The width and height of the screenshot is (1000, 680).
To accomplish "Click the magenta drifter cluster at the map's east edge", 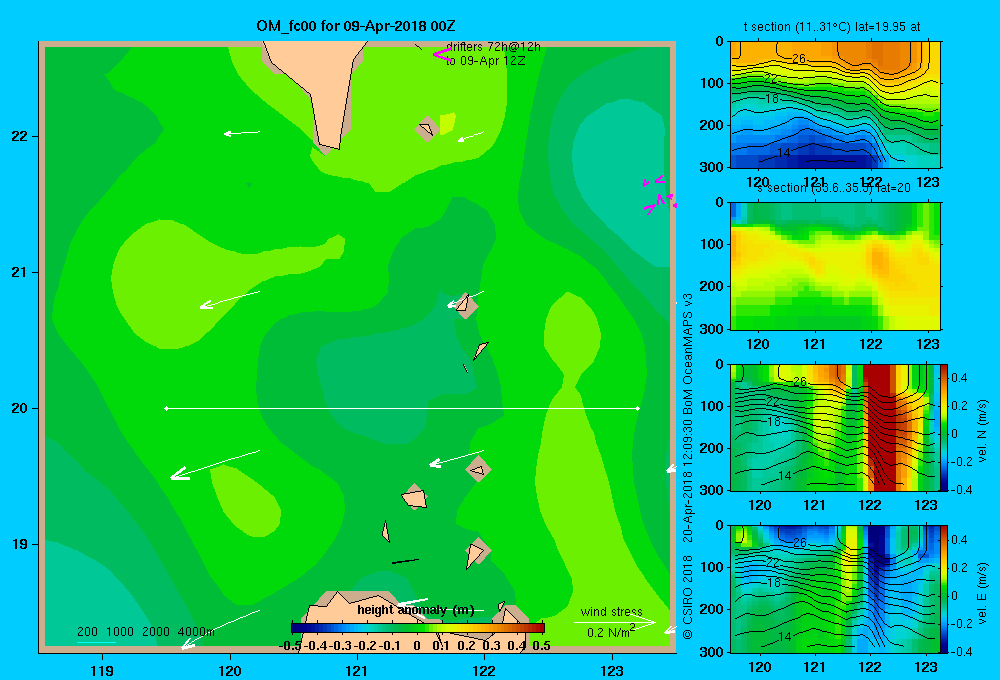I will click(659, 195).
